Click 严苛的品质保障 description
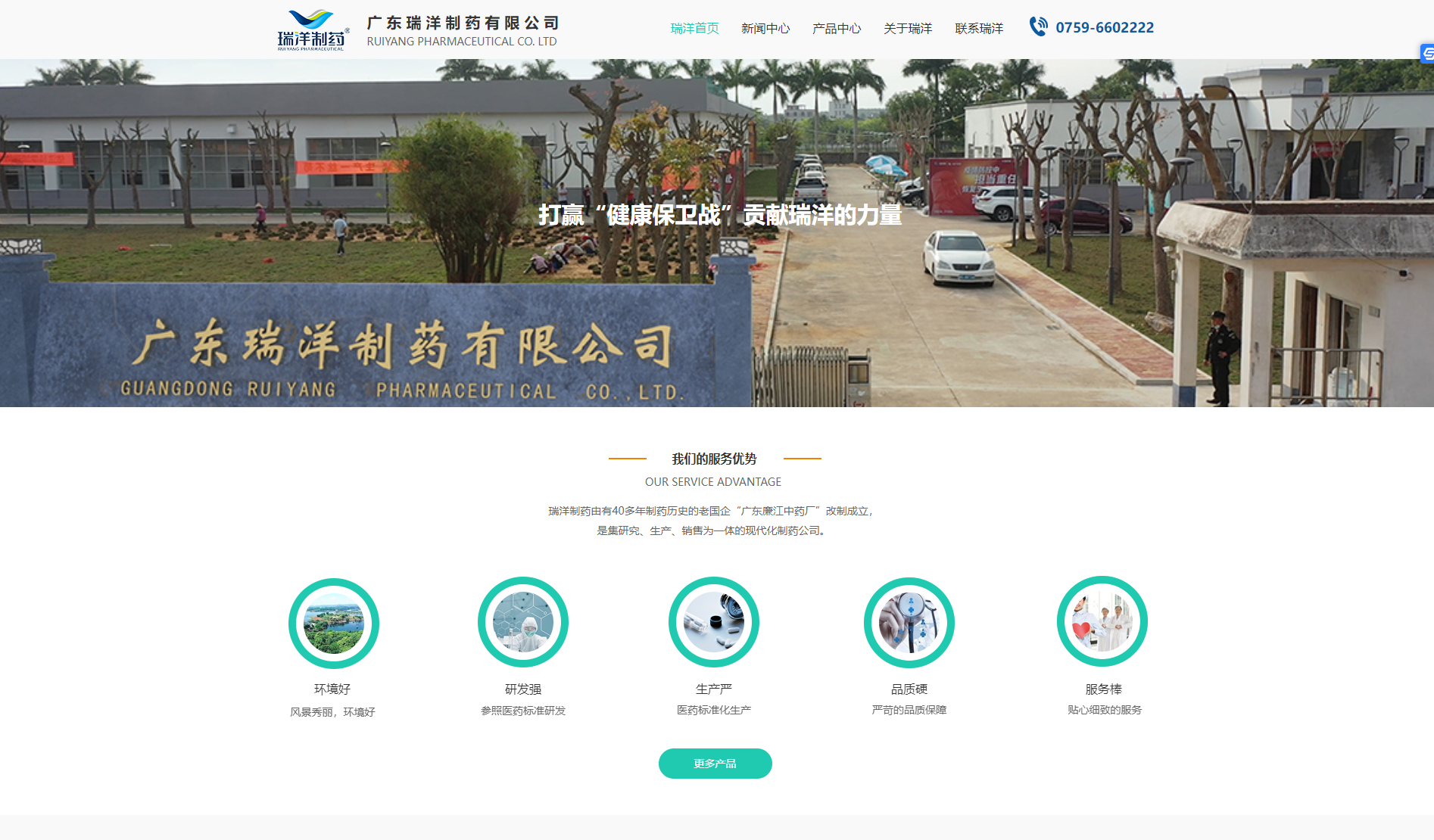 tap(909, 710)
